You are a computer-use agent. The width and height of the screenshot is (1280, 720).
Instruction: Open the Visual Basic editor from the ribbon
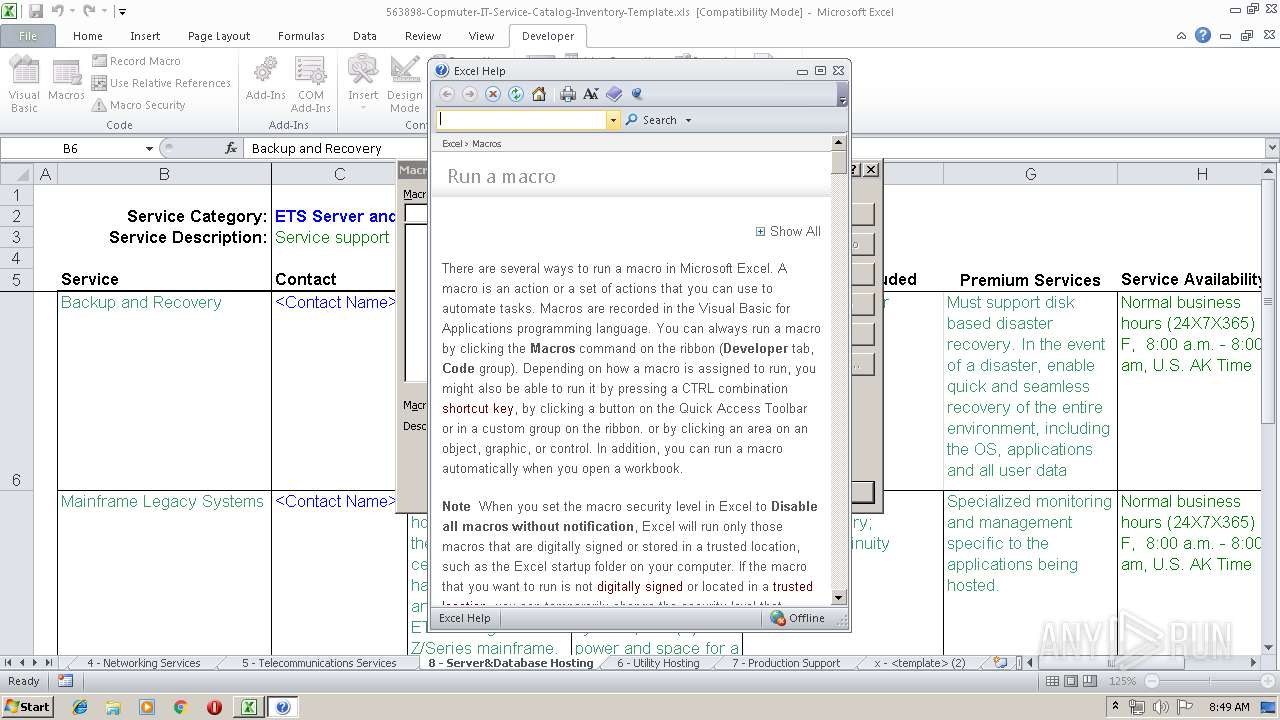pos(24,85)
